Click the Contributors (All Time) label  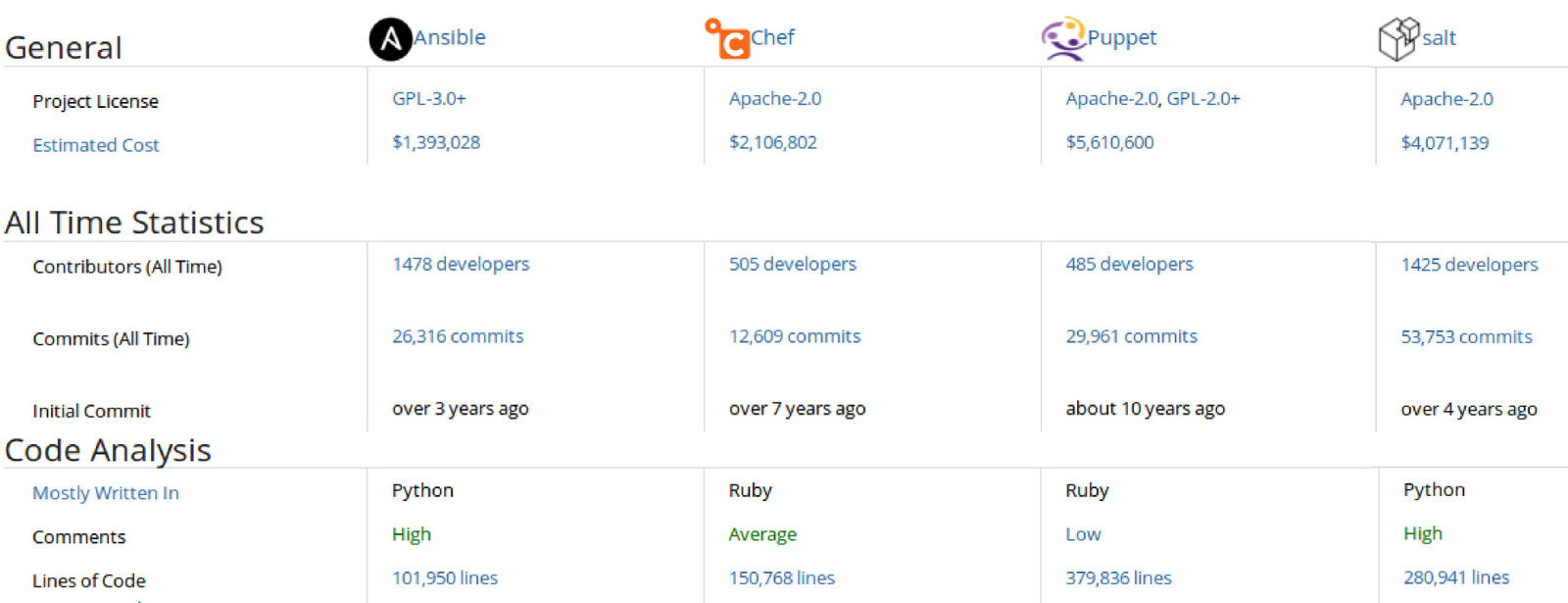[x=127, y=267]
